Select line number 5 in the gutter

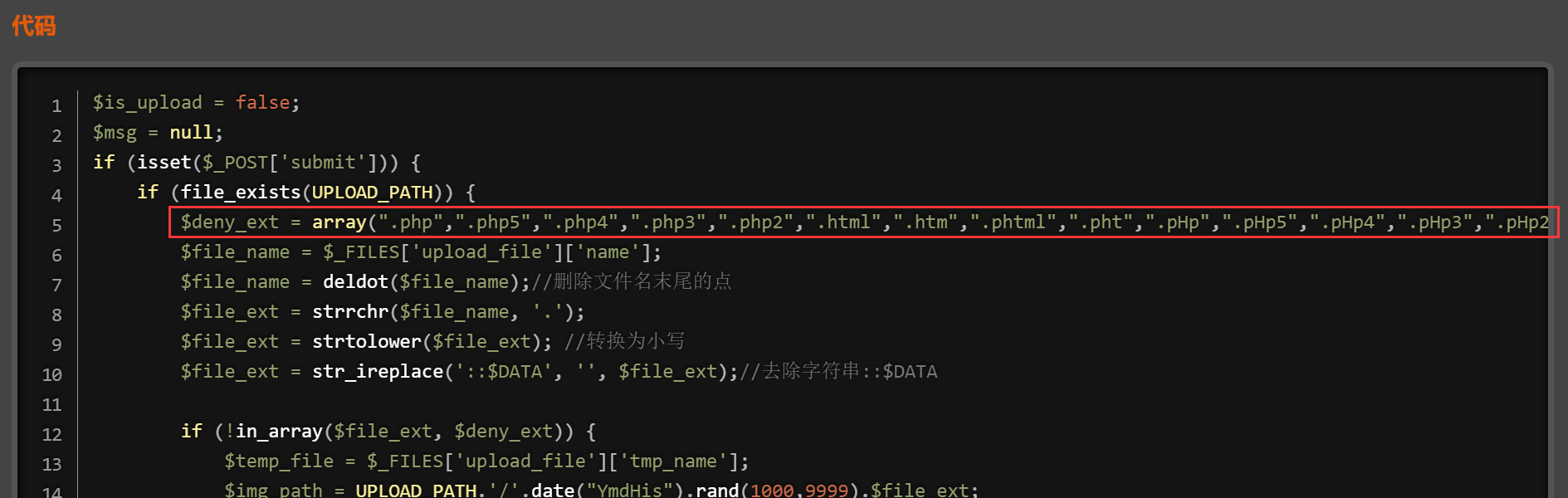pos(56,226)
